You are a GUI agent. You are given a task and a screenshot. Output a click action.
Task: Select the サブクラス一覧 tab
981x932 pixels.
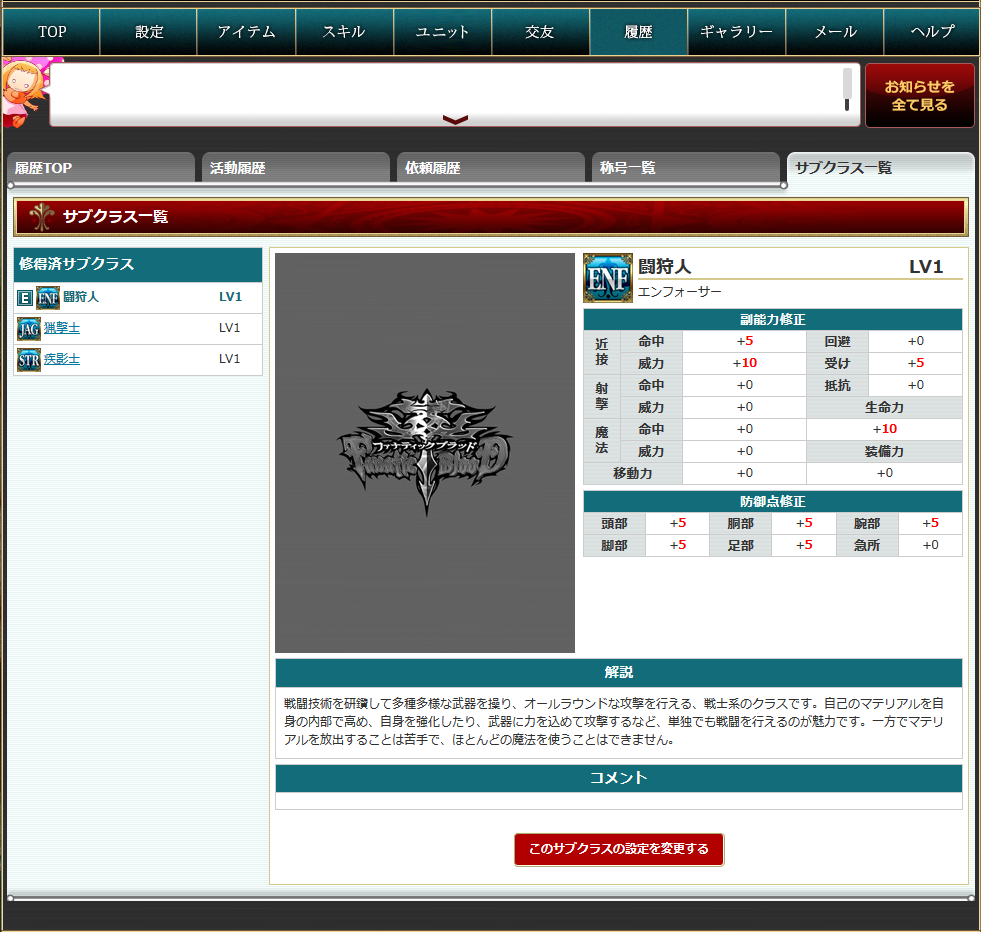(881, 168)
